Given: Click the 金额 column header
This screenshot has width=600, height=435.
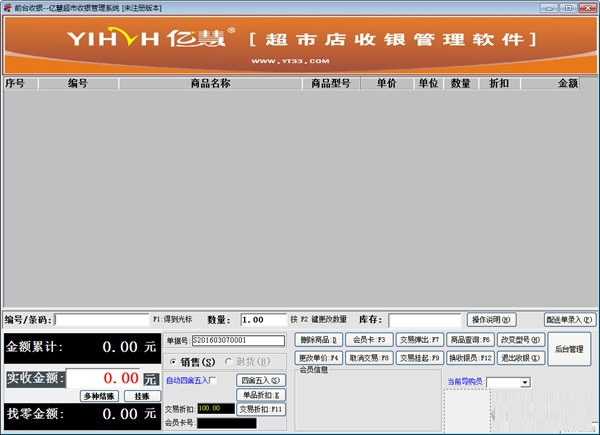Looking at the screenshot, I should click(550, 83).
